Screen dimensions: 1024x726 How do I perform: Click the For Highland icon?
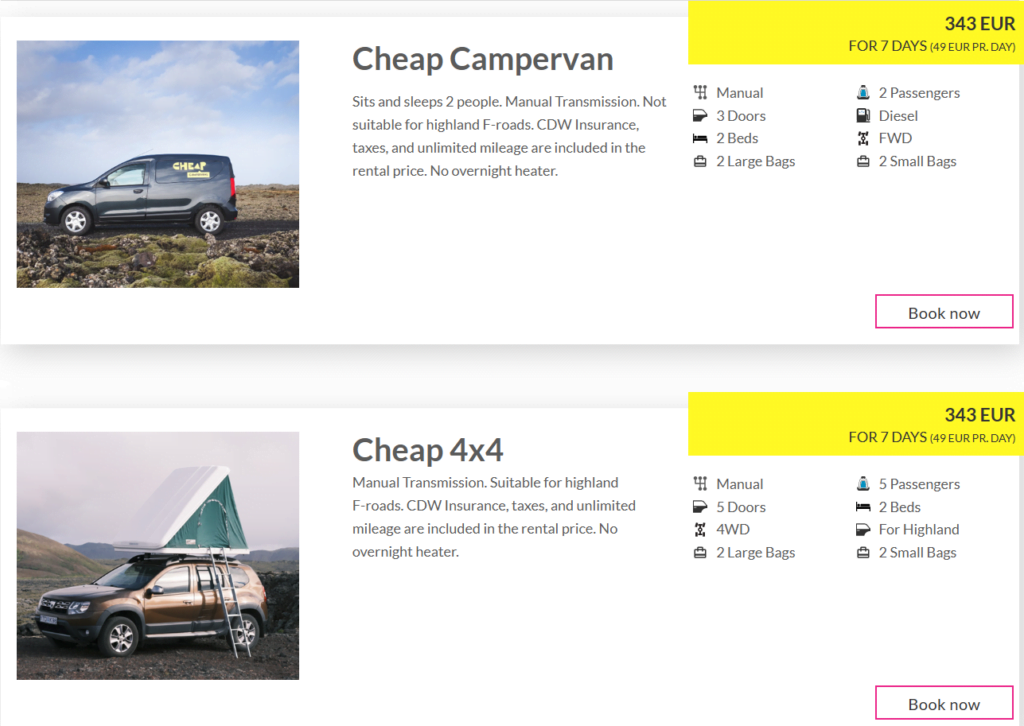coord(863,529)
